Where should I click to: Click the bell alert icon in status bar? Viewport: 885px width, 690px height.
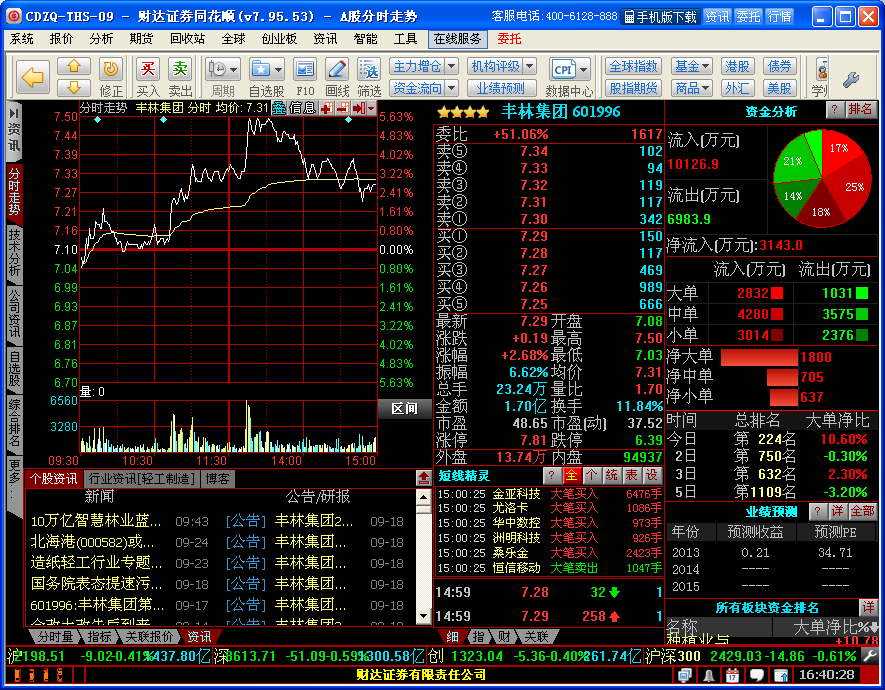(708, 675)
